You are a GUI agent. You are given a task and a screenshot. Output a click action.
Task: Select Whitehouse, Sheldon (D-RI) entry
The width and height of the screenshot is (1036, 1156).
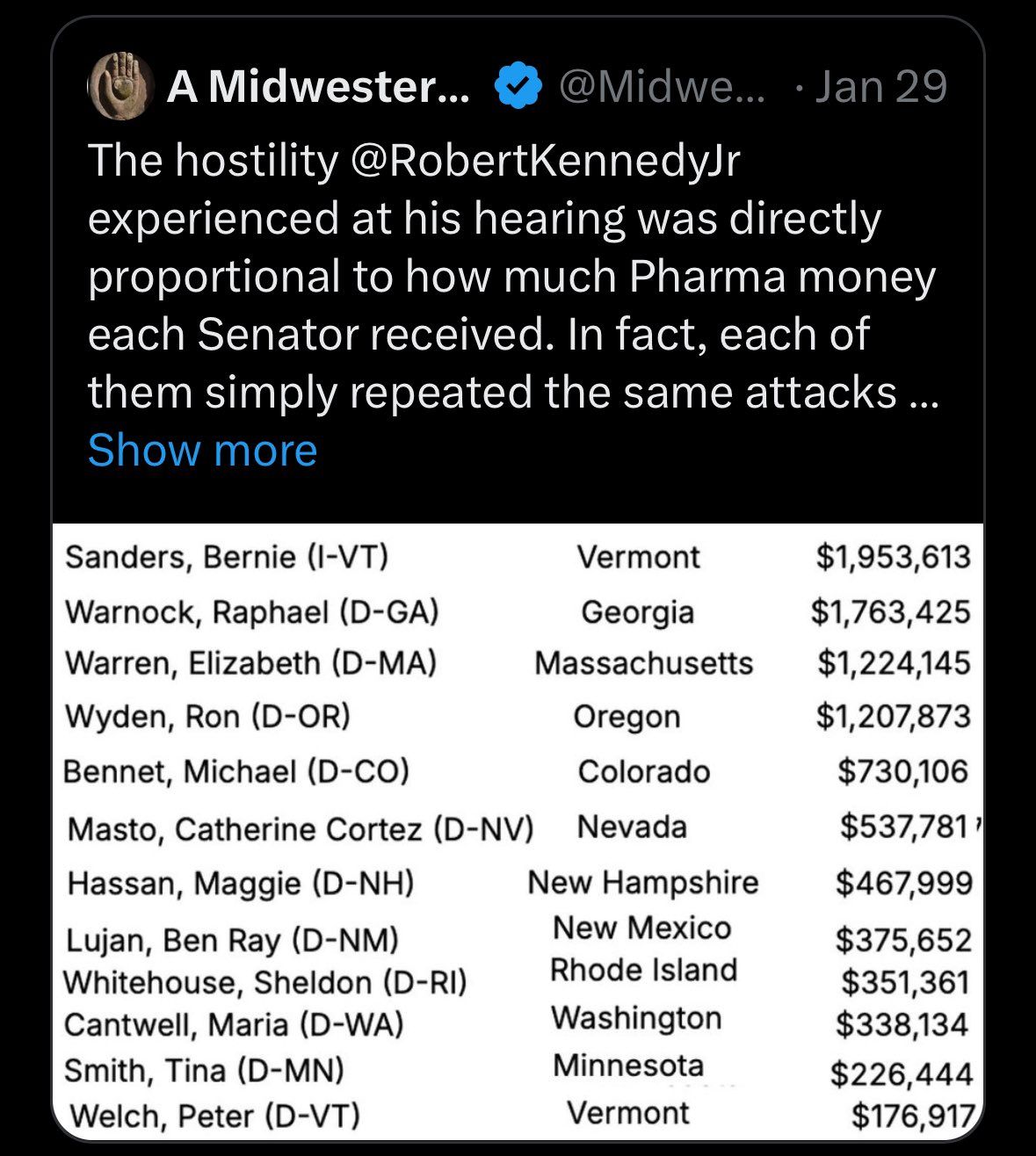264,982
